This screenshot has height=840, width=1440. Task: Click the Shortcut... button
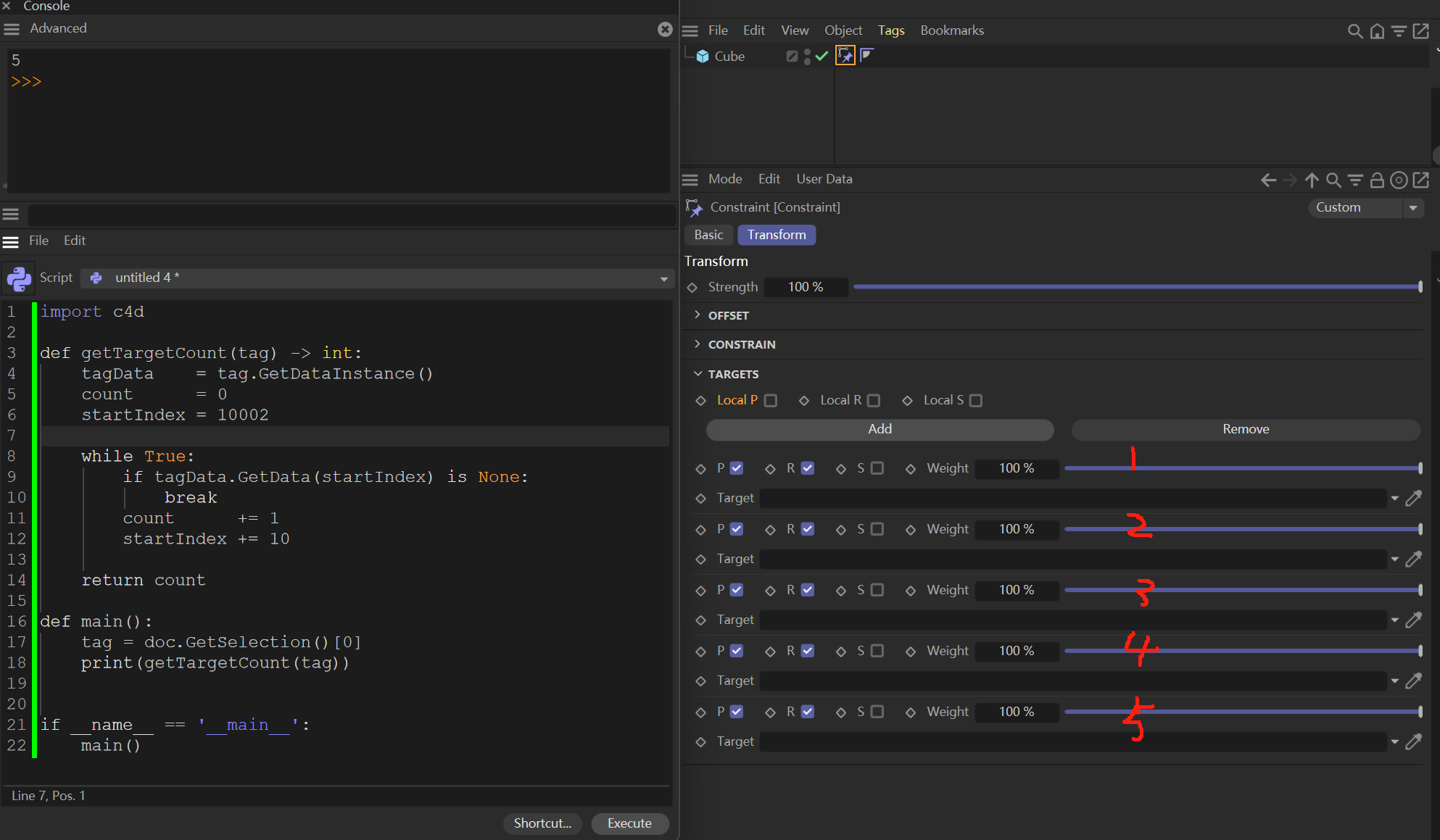(542, 823)
